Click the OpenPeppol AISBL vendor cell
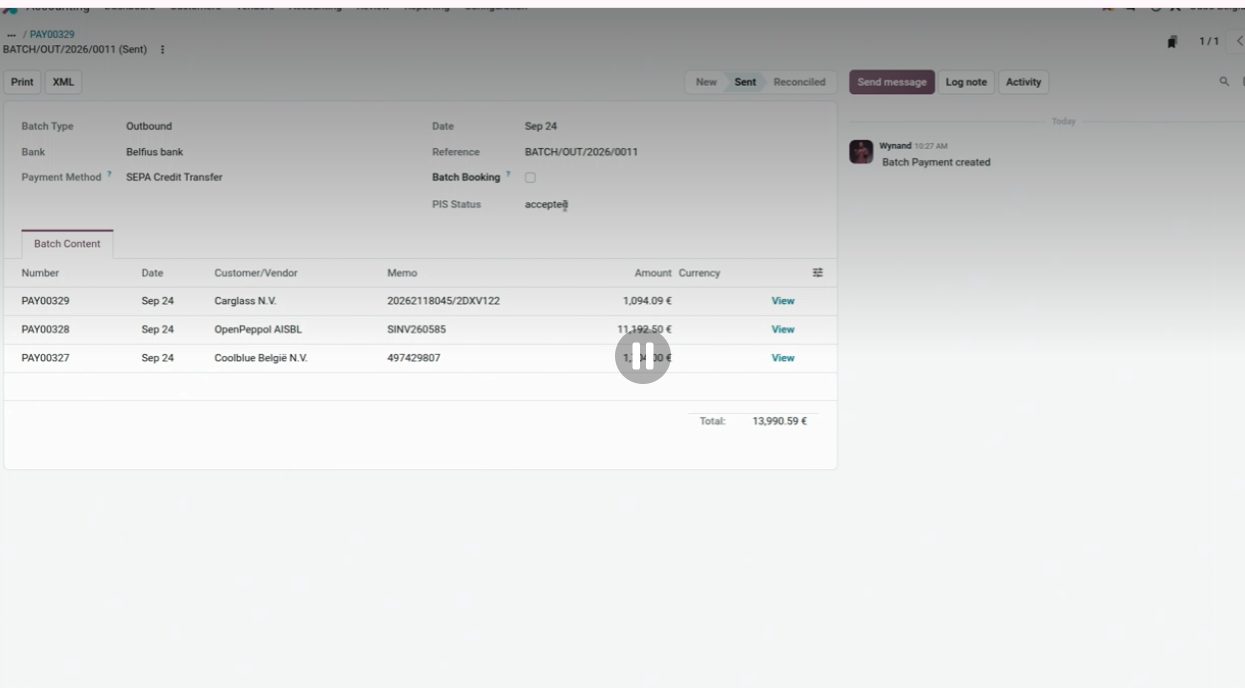 pos(258,329)
